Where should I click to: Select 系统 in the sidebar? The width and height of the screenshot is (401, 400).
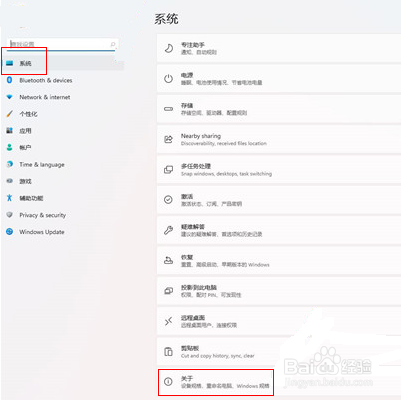(x=64, y=63)
